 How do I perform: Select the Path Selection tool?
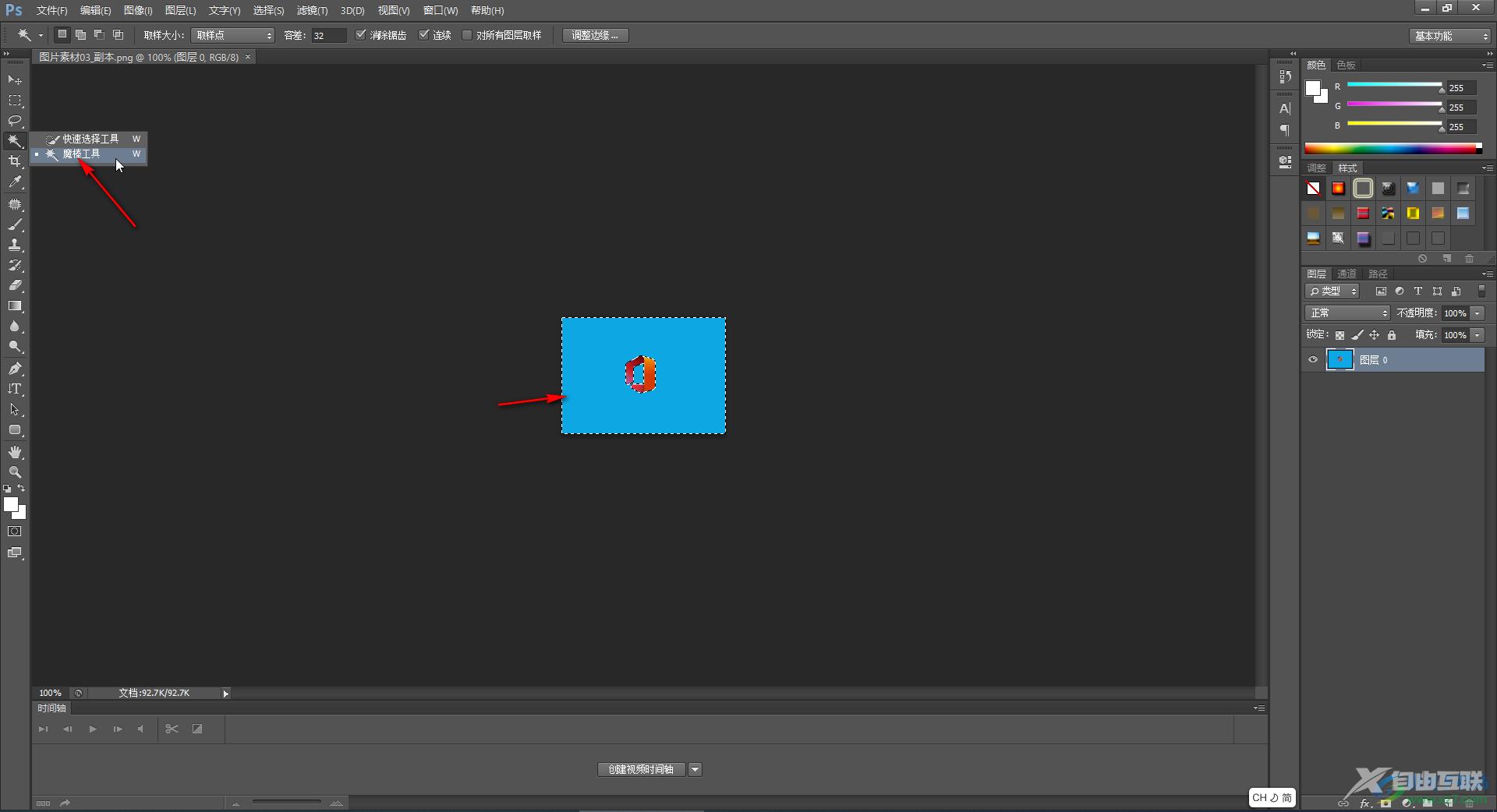(x=15, y=409)
